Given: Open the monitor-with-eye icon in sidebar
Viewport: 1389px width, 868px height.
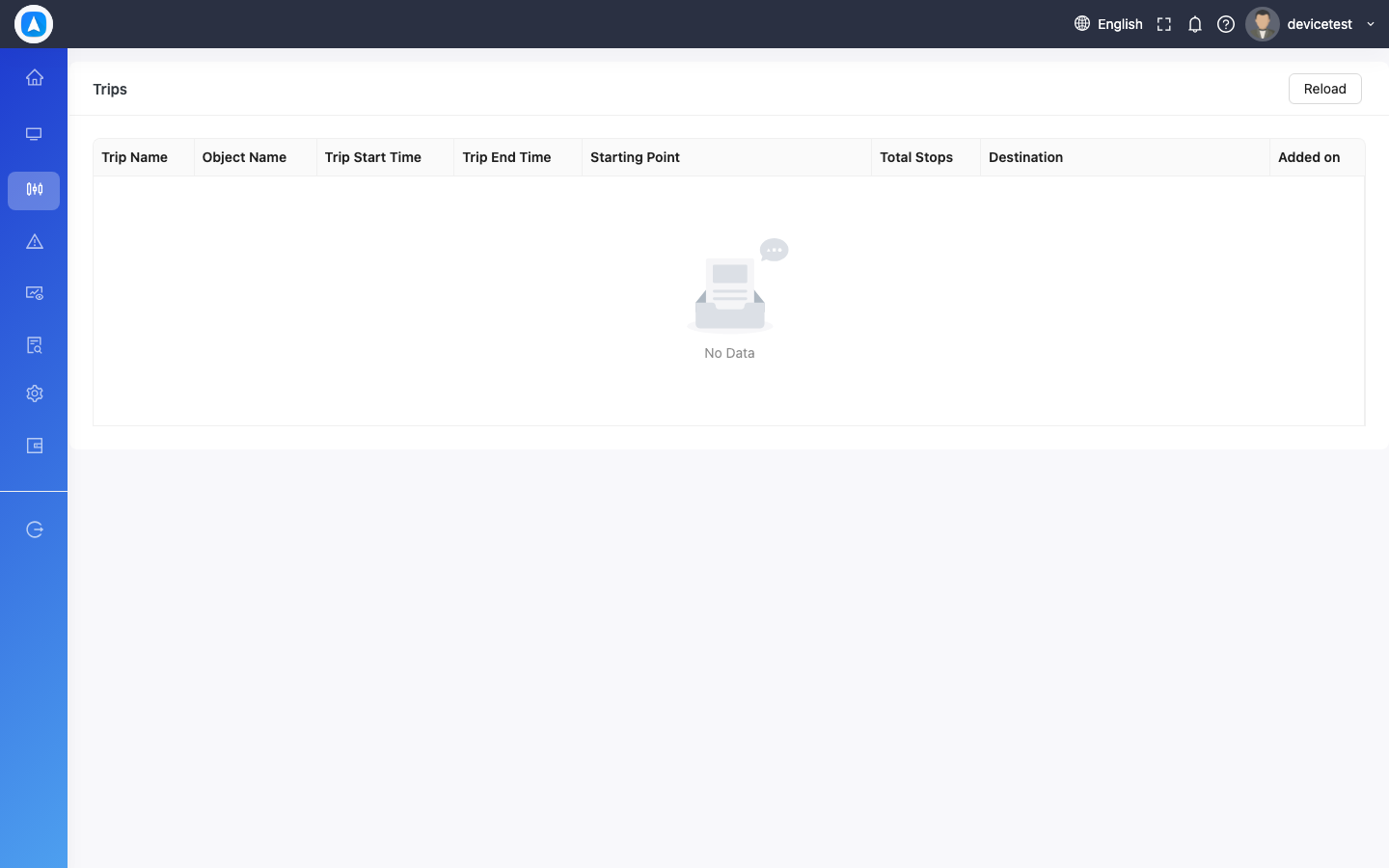Looking at the screenshot, I should click(x=35, y=293).
